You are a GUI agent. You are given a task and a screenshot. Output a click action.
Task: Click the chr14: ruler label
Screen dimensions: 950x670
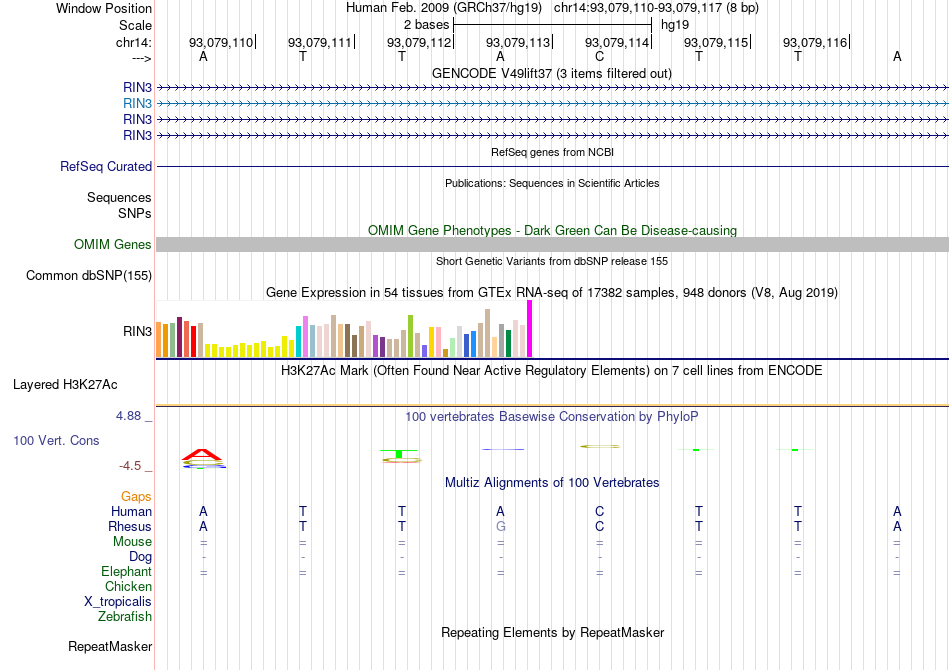pyautogui.click(x=134, y=42)
